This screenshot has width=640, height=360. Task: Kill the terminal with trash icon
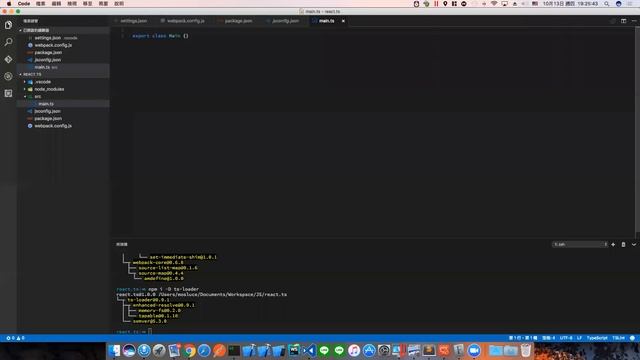tap(623, 244)
